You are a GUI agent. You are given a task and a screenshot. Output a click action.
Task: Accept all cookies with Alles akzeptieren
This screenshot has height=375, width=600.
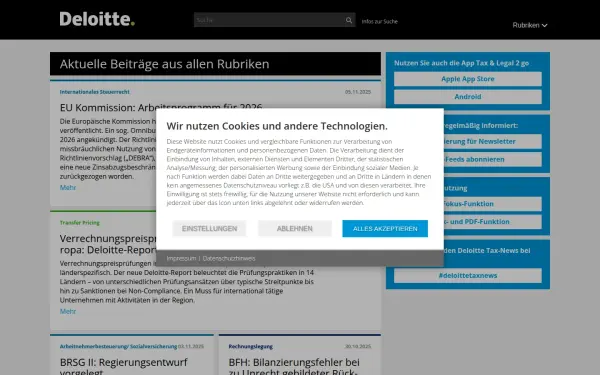click(x=385, y=228)
